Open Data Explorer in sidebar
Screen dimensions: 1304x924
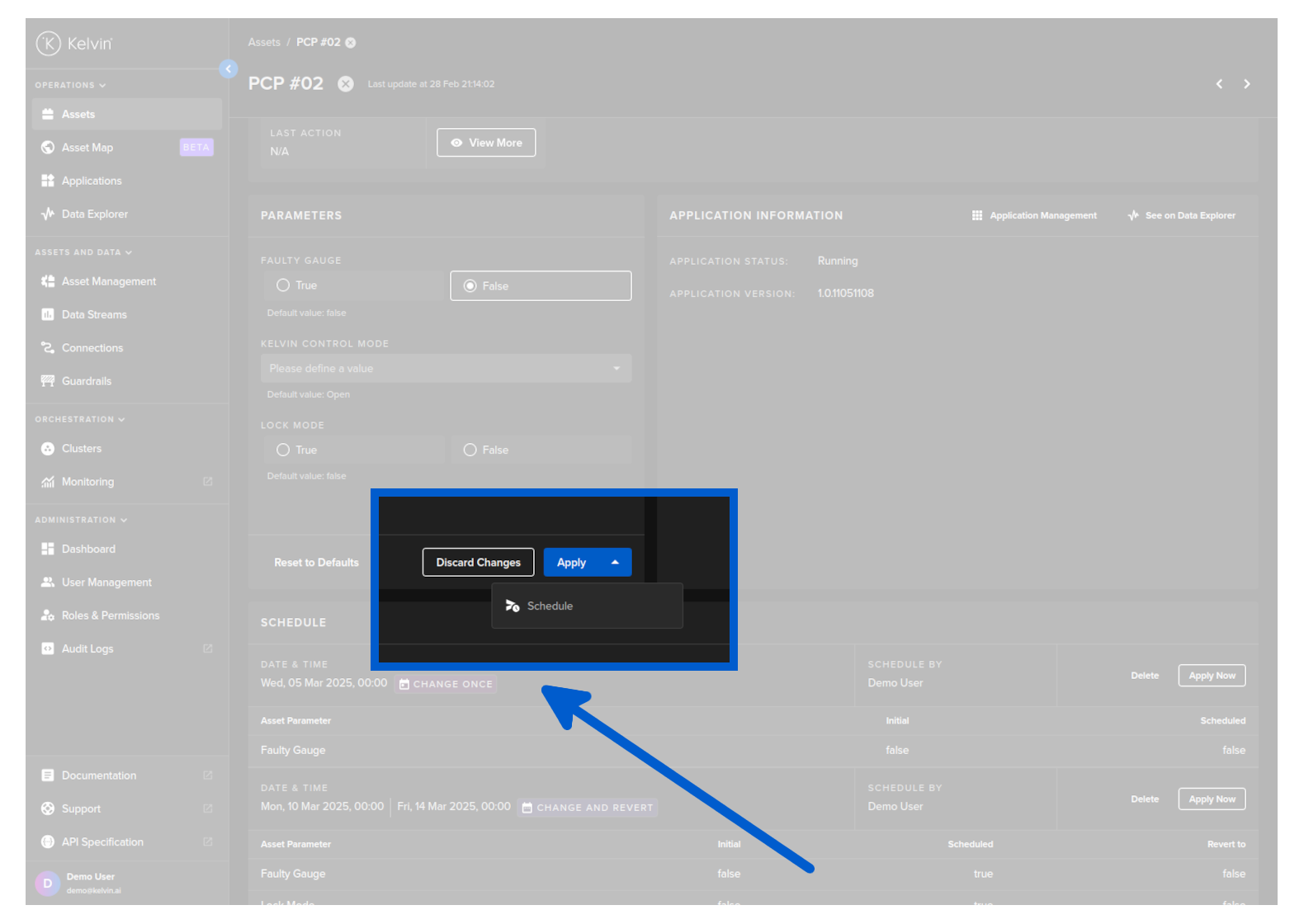[94, 214]
